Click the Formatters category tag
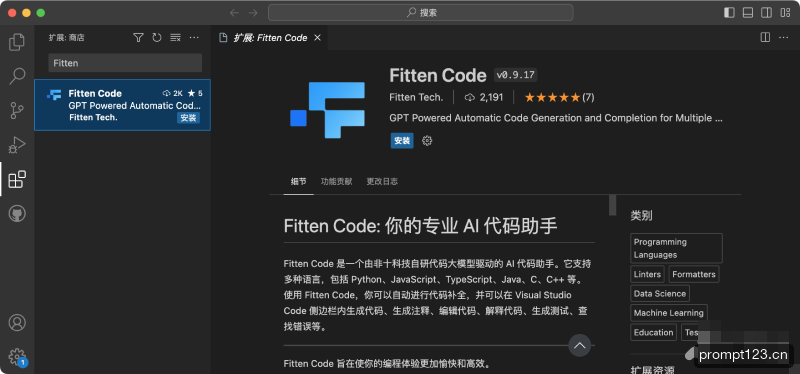The image size is (800, 374). pyautogui.click(x=694, y=274)
